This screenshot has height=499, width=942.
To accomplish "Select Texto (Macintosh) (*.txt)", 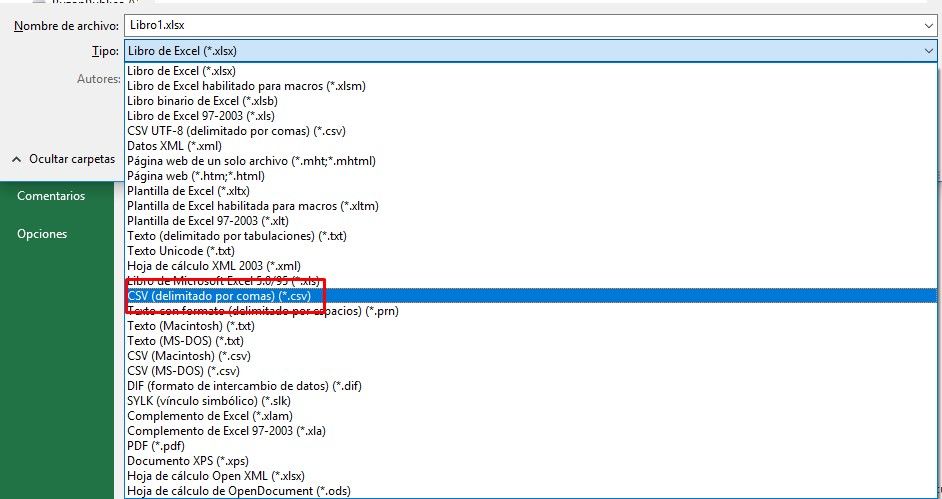I will (x=530, y=326).
